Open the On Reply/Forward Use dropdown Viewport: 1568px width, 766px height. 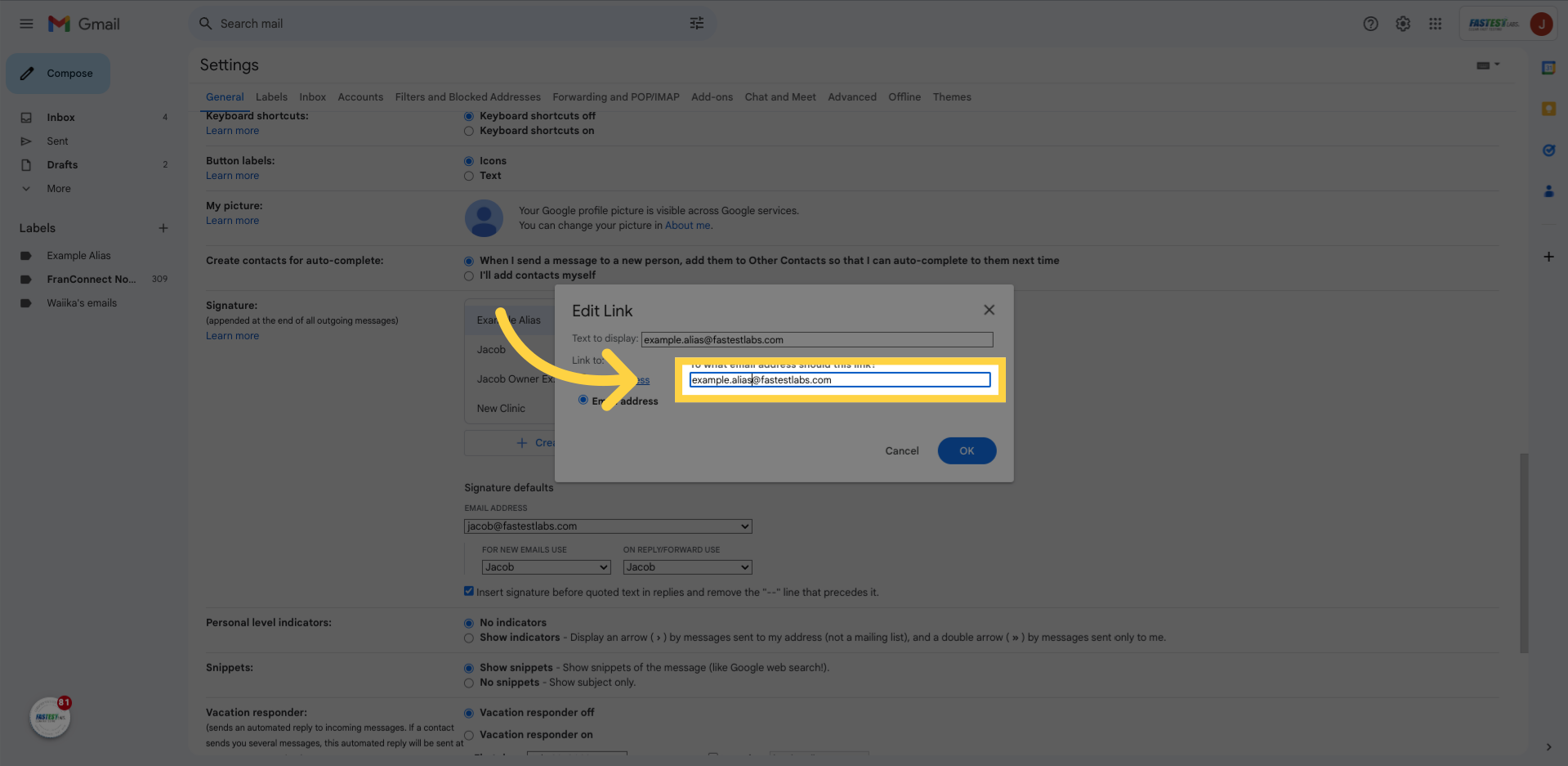pos(686,567)
